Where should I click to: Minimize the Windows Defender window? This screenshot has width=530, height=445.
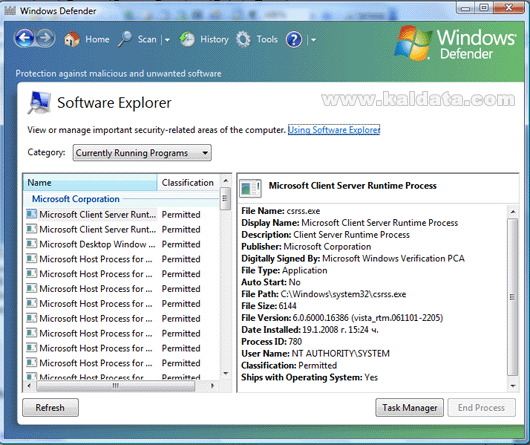click(465, 8)
